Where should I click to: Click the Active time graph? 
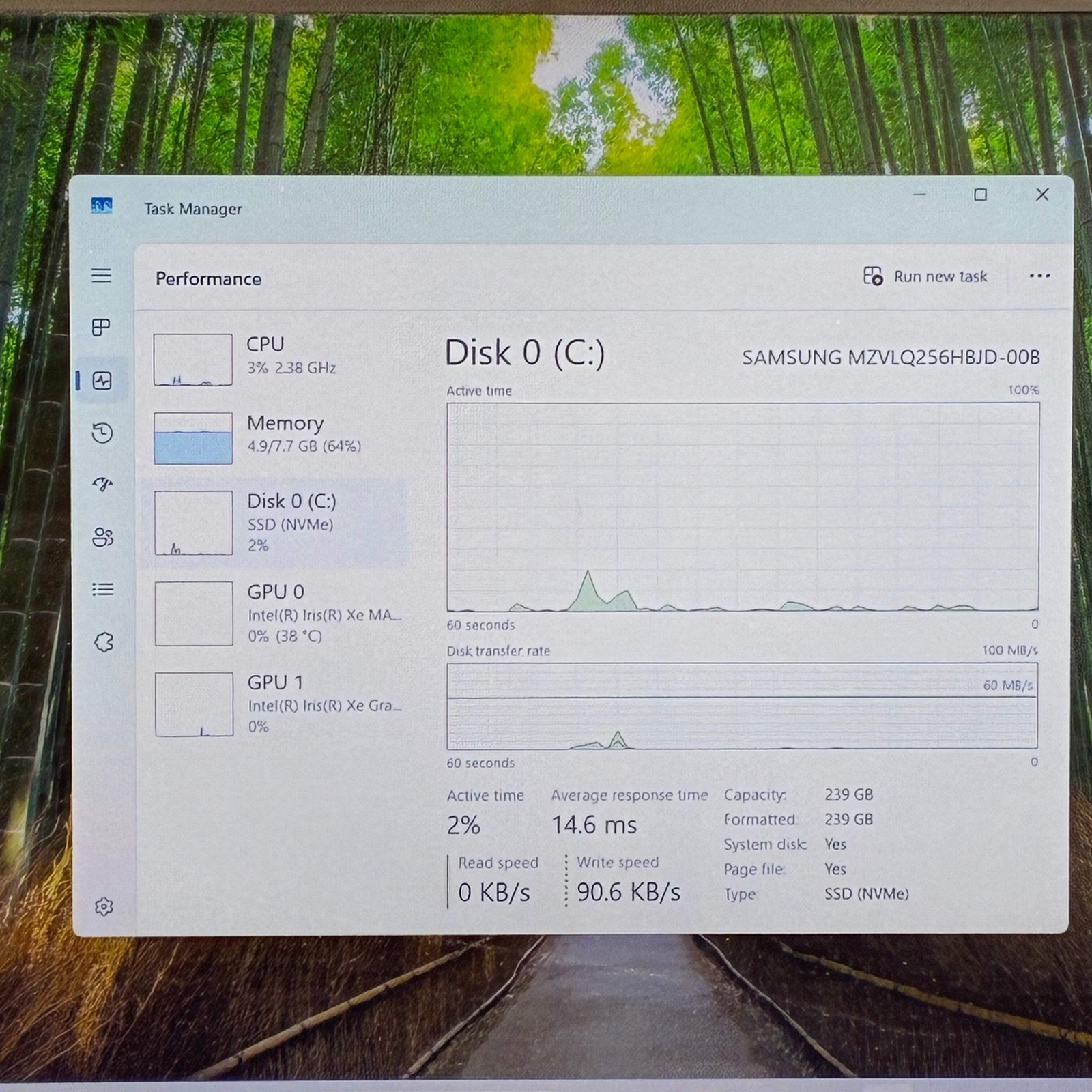coord(743,507)
